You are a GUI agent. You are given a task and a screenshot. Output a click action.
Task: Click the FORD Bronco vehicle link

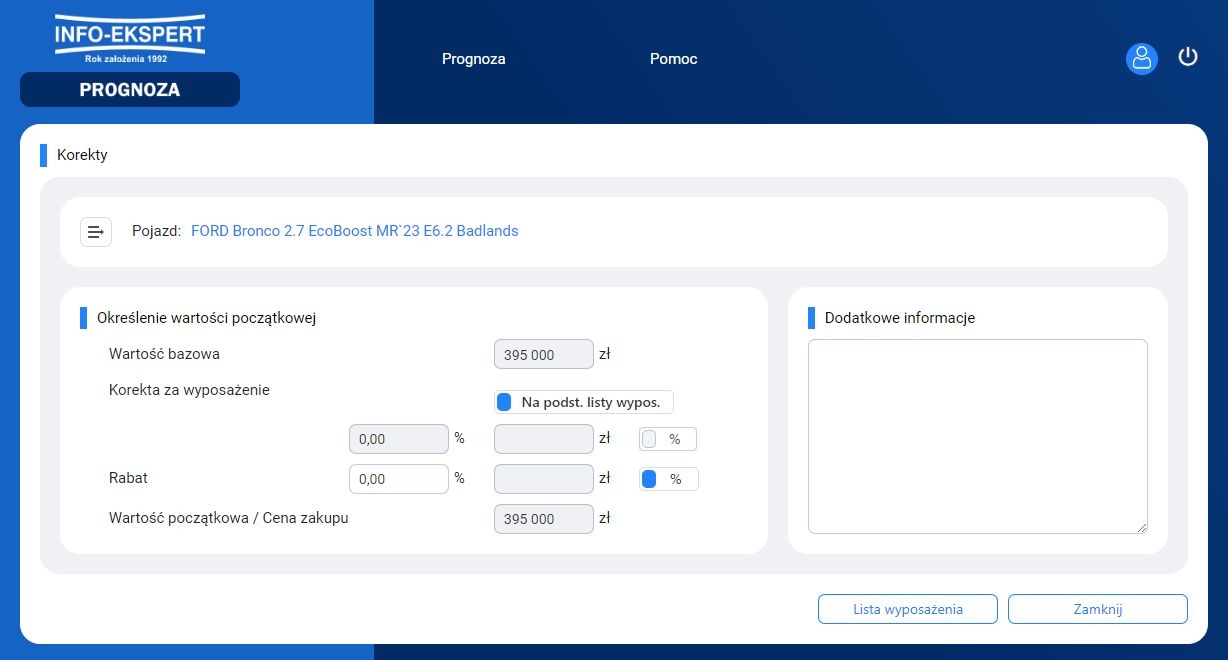354,231
